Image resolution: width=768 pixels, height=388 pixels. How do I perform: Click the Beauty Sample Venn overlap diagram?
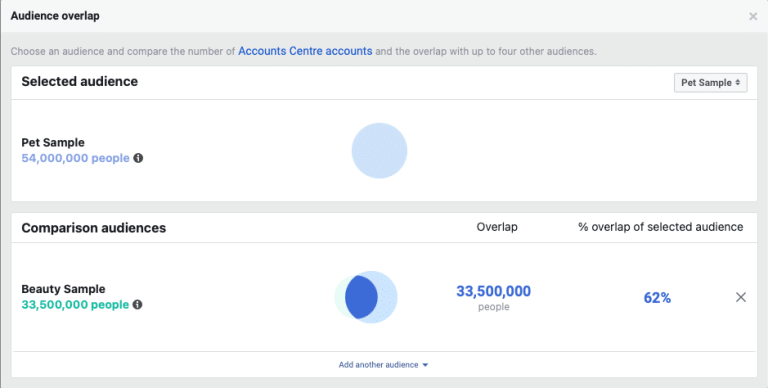pyautogui.click(x=366, y=297)
